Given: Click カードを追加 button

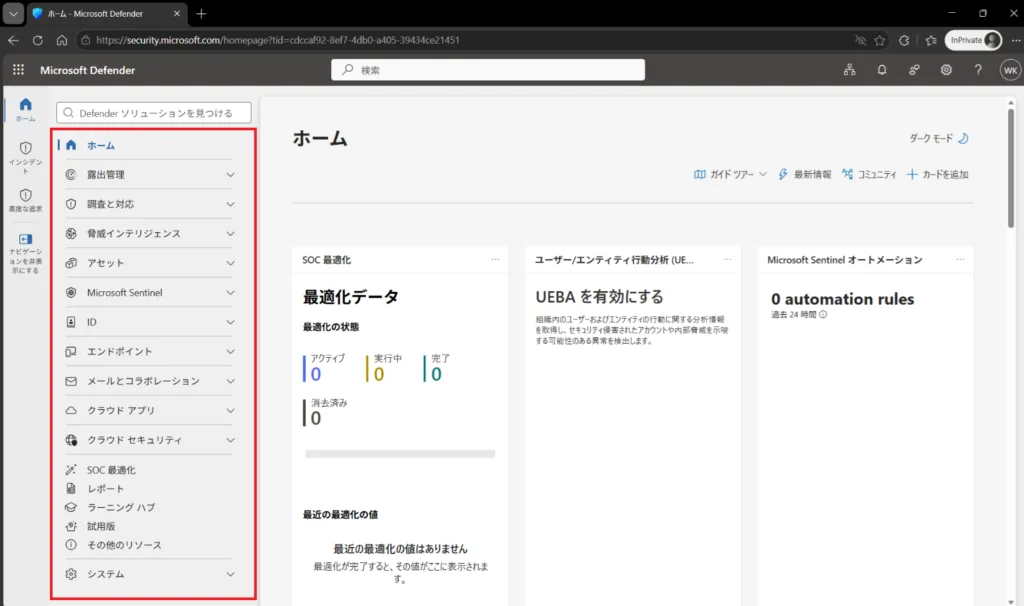Looking at the screenshot, I should pyautogui.click(x=938, y=174).
